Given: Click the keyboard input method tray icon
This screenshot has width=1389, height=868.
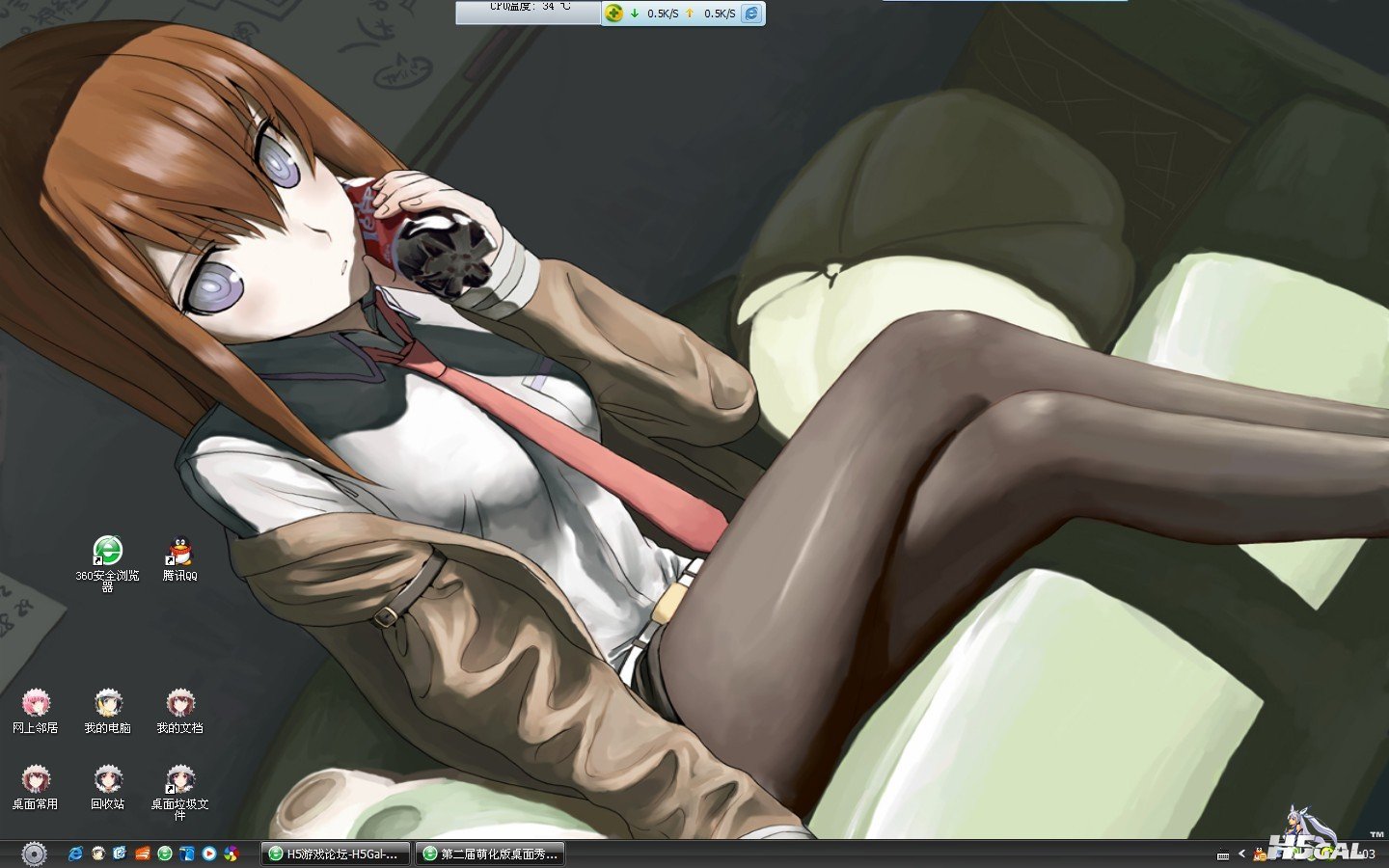Looking at the screenshot, I should point(1223,854).
